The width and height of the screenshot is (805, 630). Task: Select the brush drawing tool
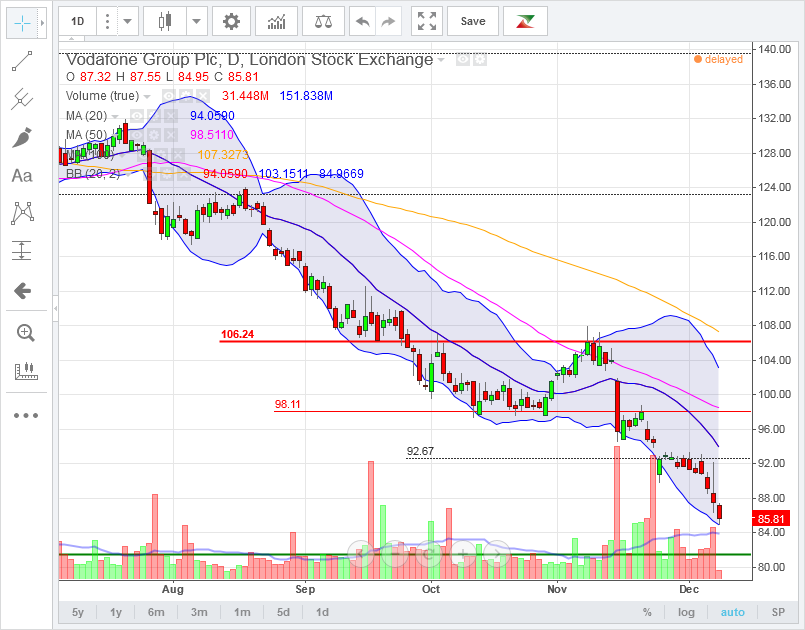22,138
